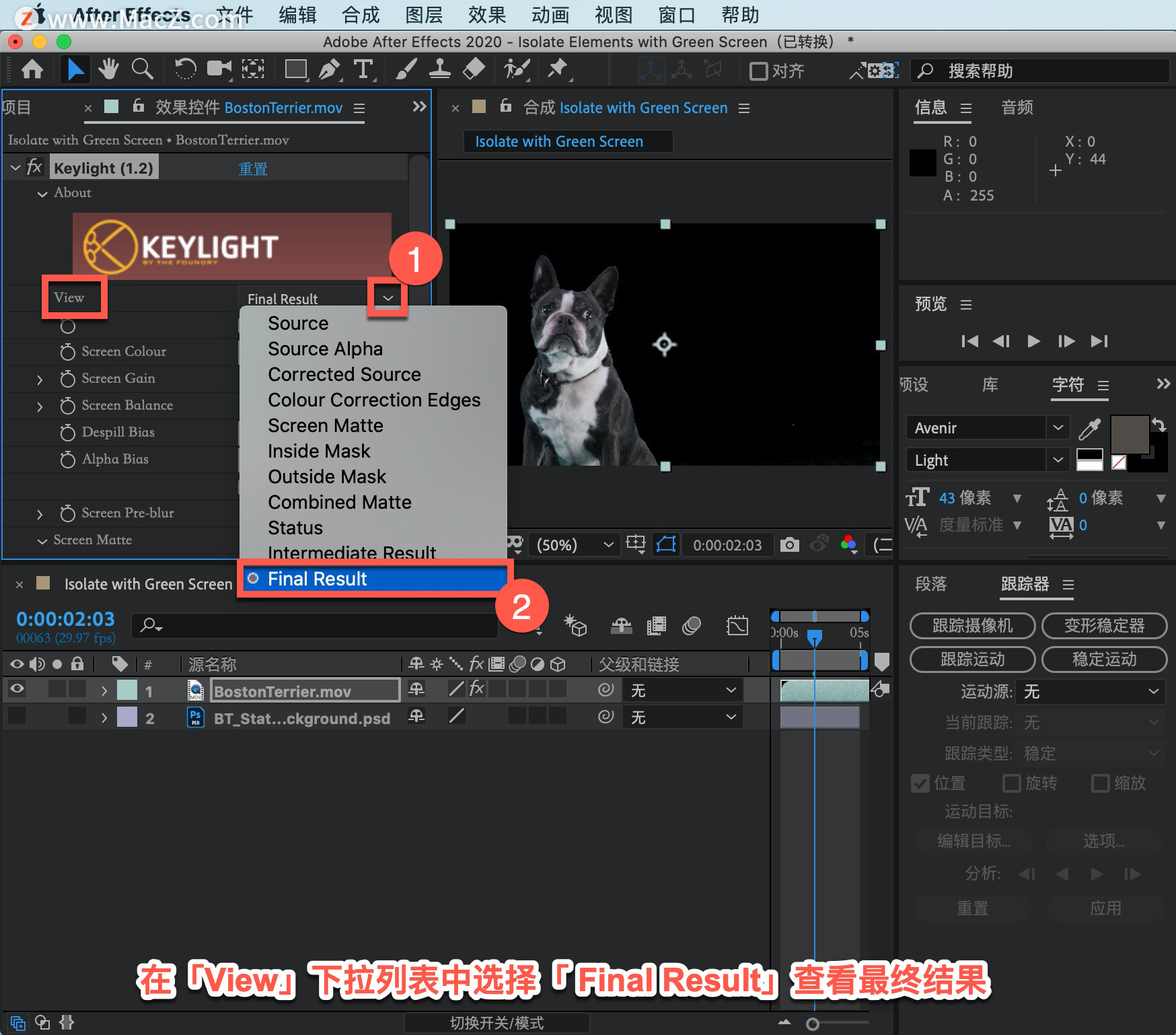1176x1035 pixels.
Task: Click 重置 link for Keylight
Action: pos(253,168)
